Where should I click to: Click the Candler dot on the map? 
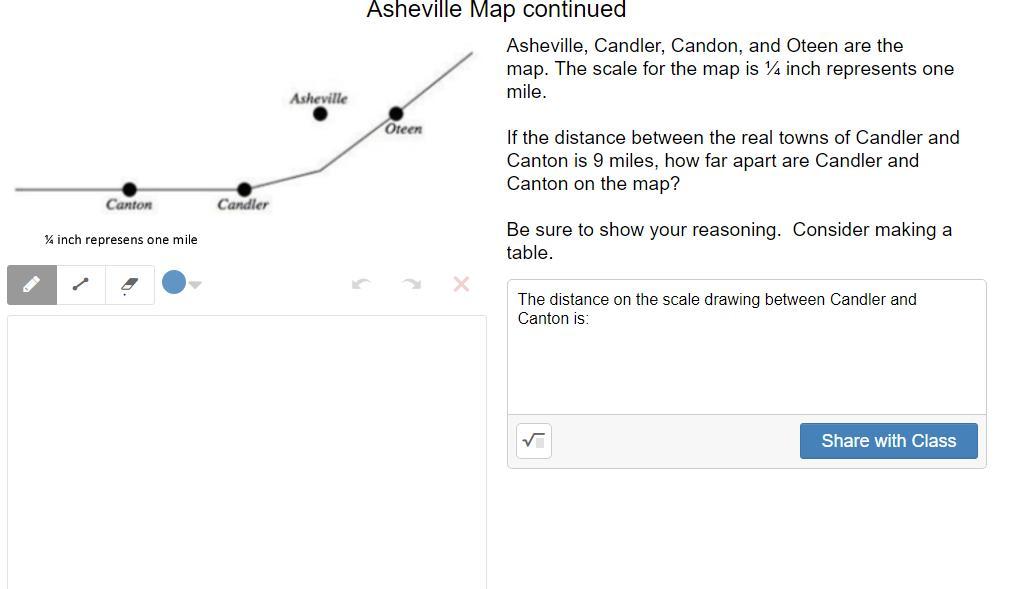(244, 189)
